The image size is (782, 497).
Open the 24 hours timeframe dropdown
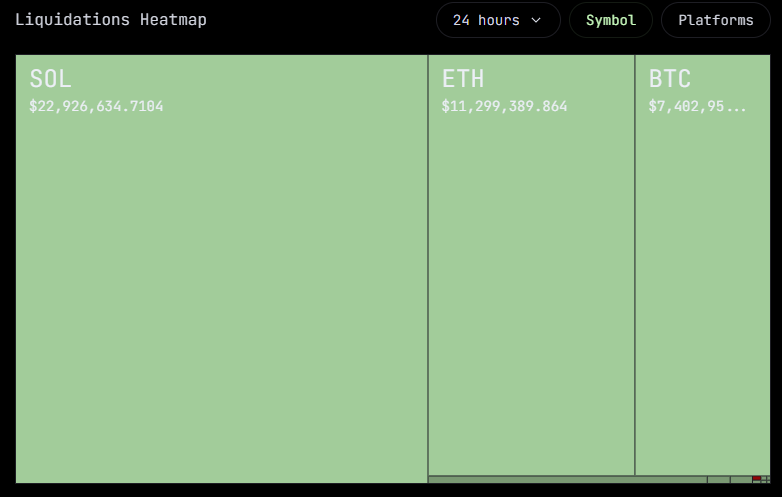(x=498, y=20)
